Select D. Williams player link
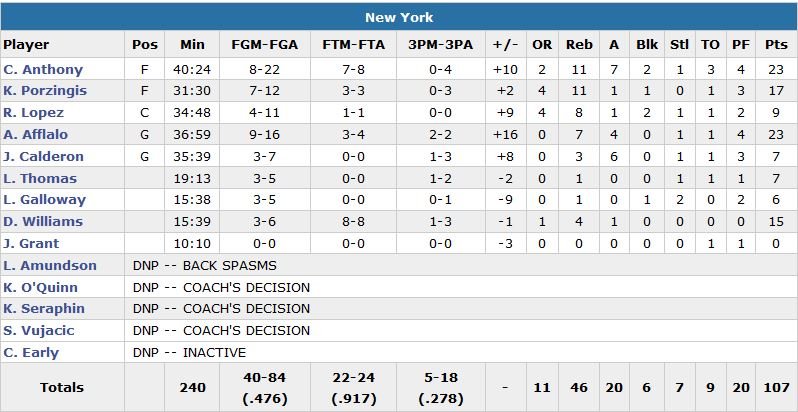This screenshot has height=412, width=798. point(43,222)
